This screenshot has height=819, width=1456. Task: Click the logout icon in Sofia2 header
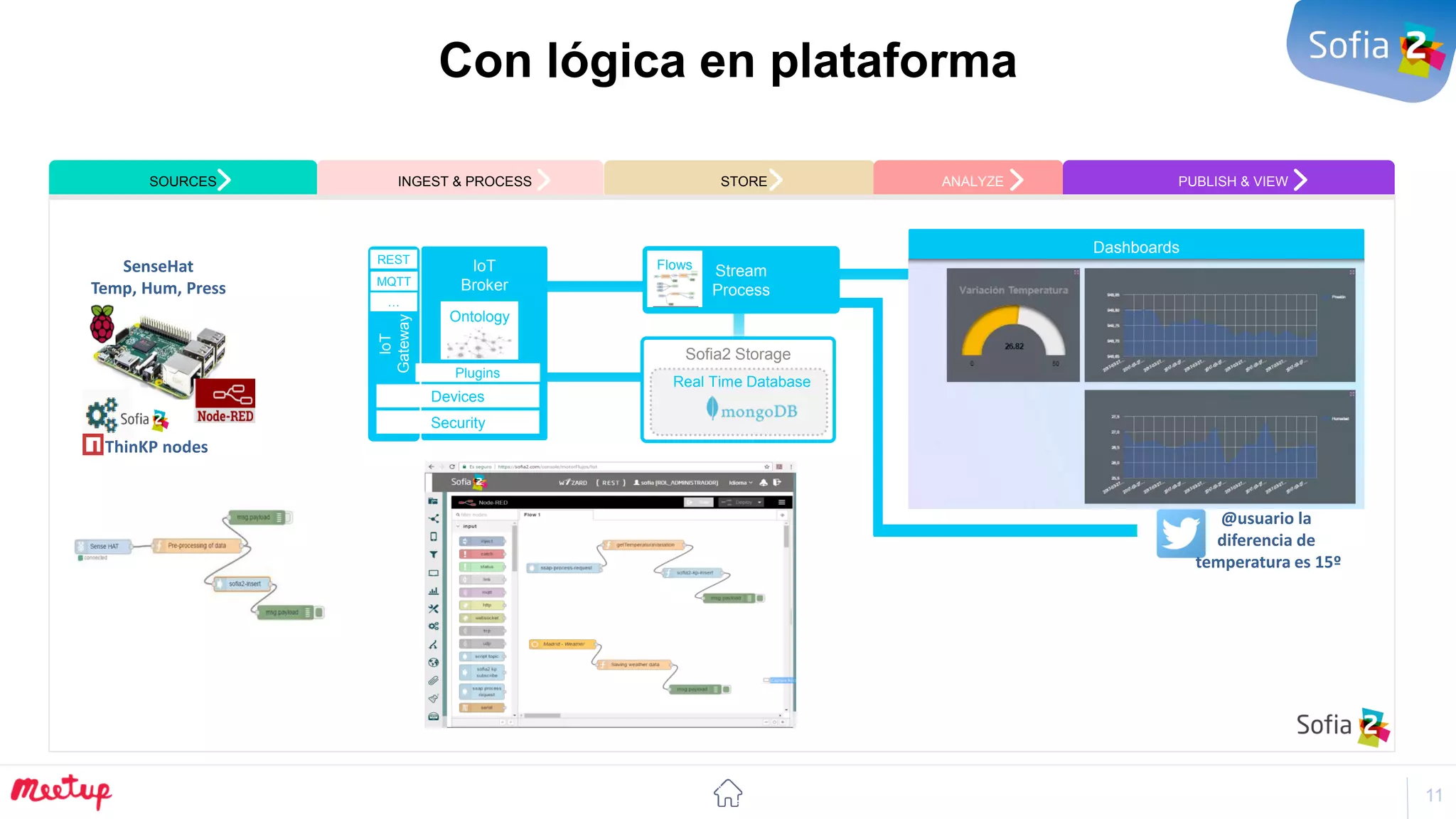(777, 482)
